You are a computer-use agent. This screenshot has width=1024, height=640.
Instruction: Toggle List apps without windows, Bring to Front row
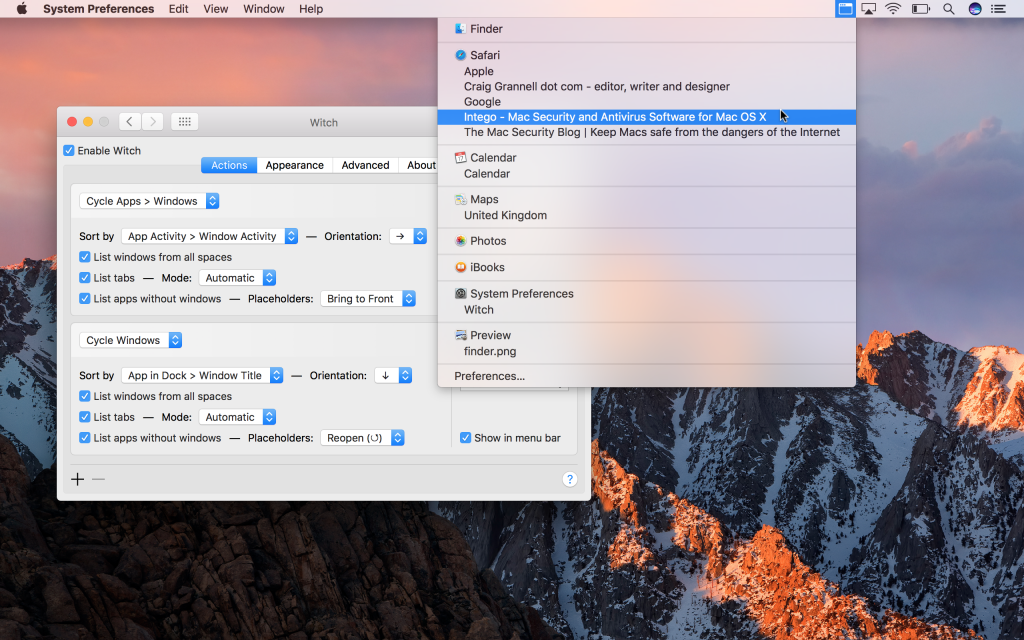click(x=84, y=298)
